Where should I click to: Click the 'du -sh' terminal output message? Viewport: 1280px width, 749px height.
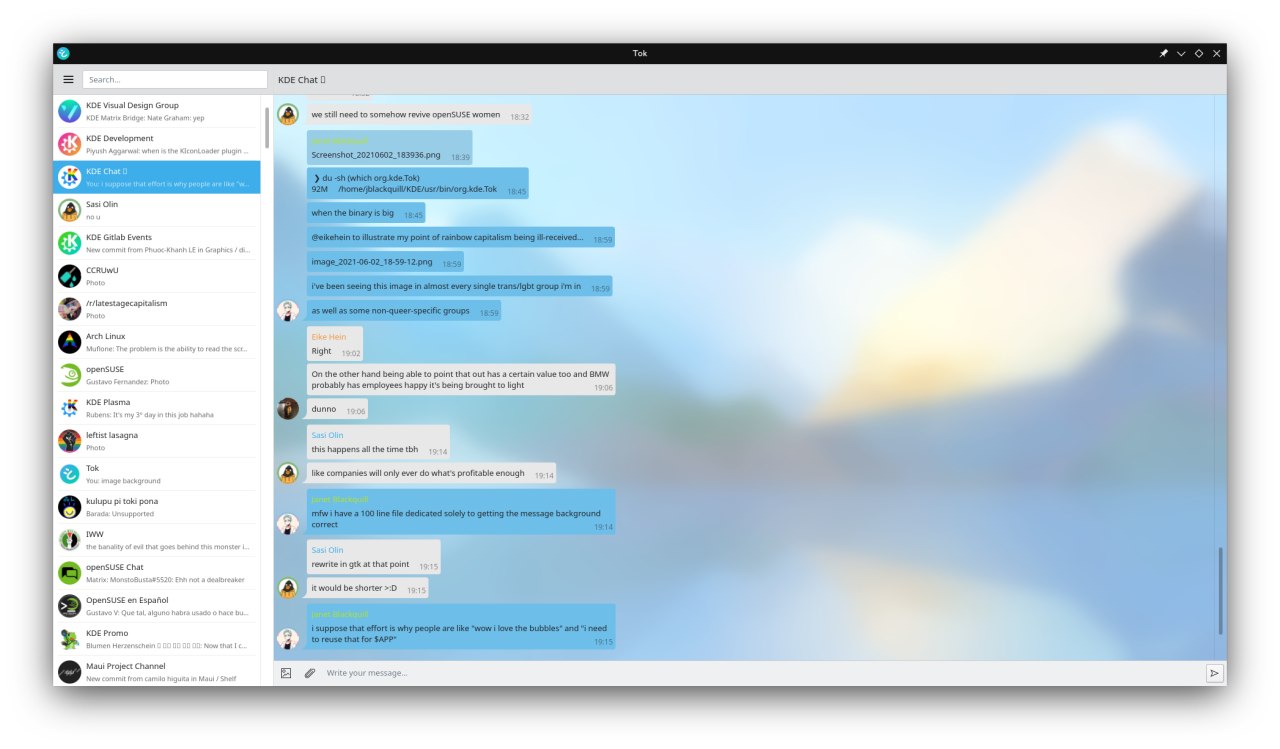(418, 183)
